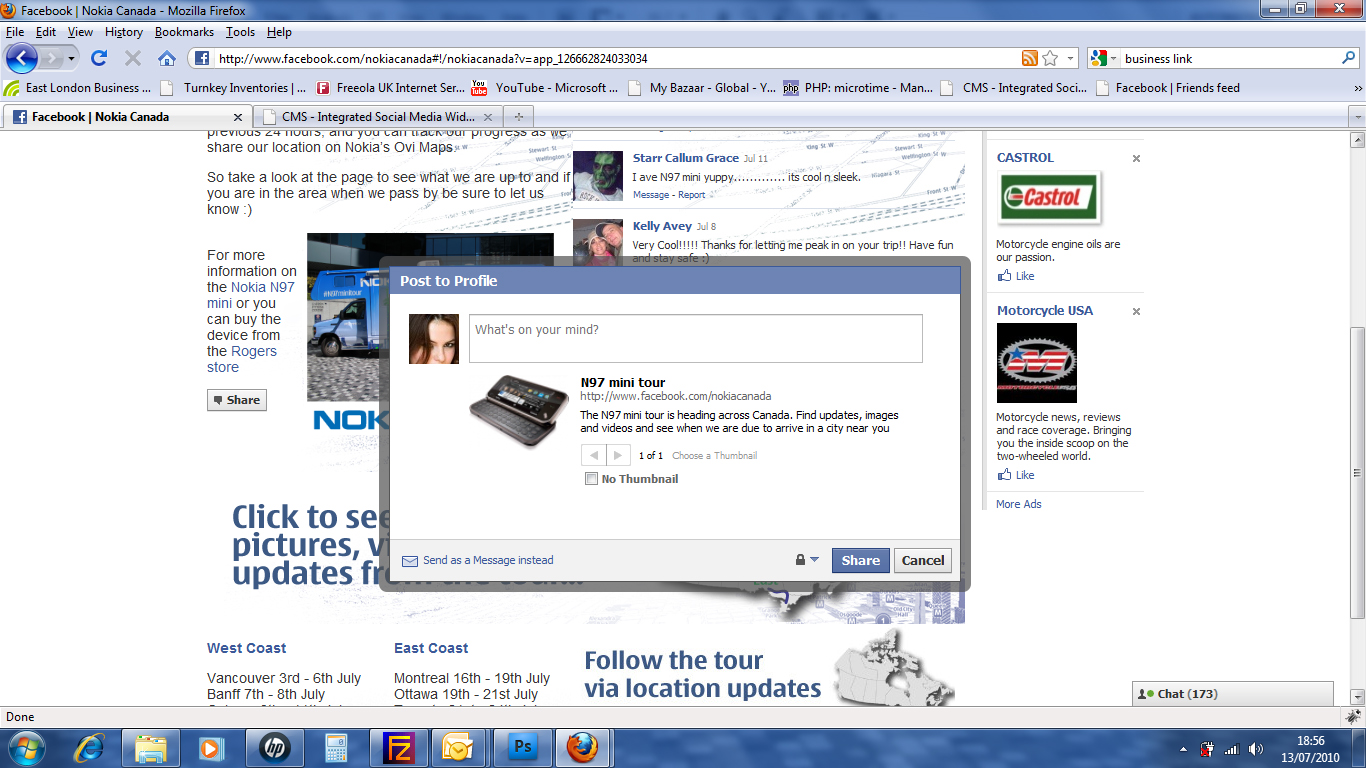Image resolution: width=1366 pixels, height=768 pixels.
Task: Close the Castrol ad with X
Action: (x=1136, y=158)
